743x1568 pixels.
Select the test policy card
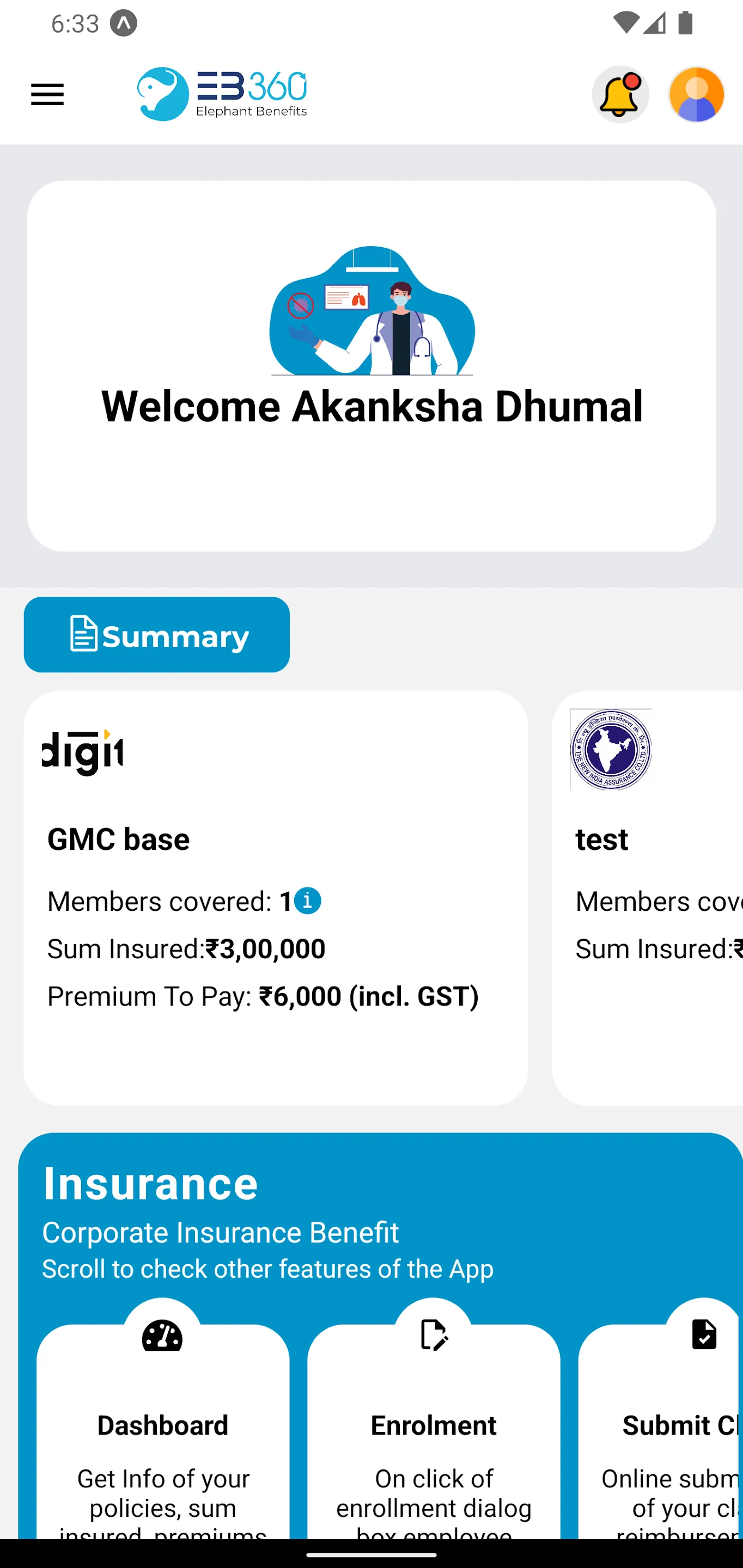point(647,898)
